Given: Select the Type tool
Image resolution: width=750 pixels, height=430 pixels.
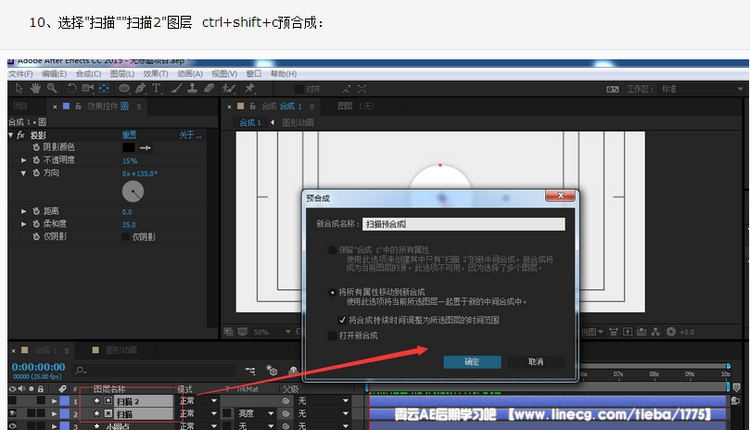Looking at the screenshot, I should point(156,88).
